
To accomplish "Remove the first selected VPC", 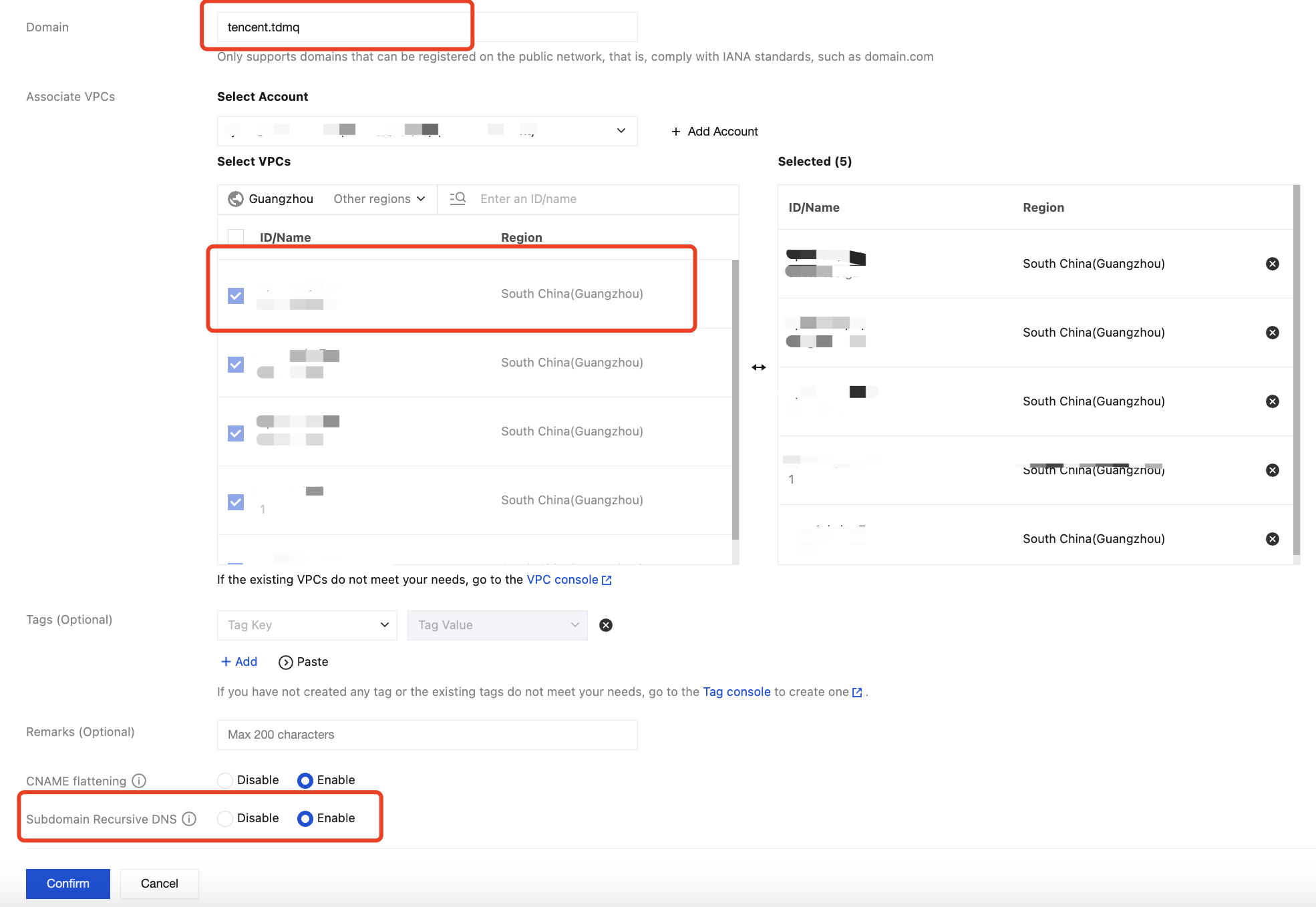I will click(x=1272, y=264).
